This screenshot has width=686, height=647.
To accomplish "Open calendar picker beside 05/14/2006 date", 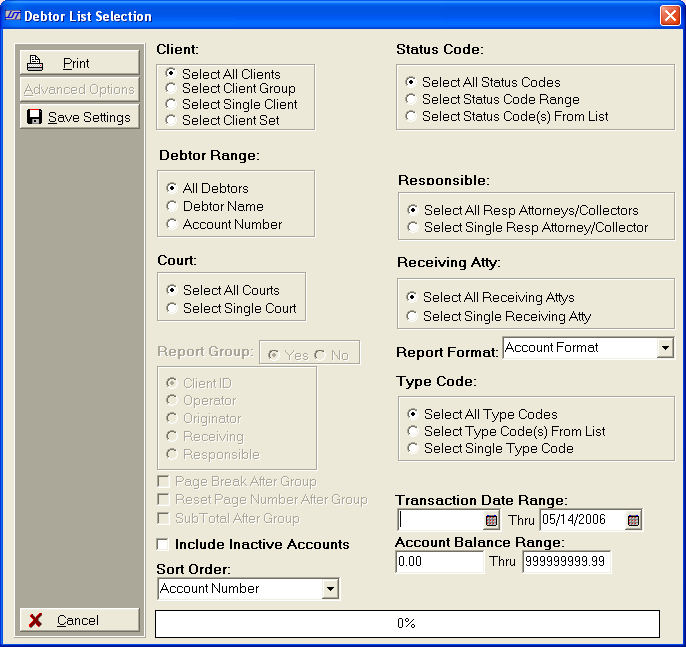I will coord(633,520).
